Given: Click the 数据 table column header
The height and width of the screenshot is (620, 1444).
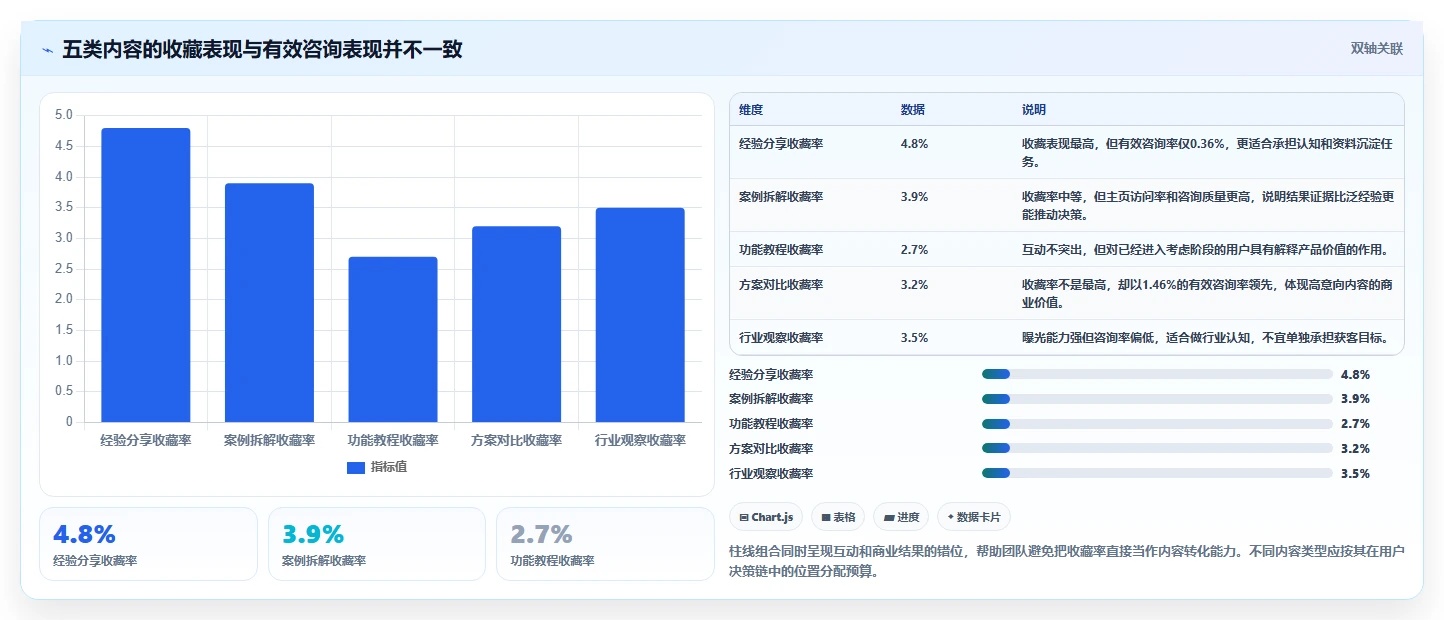Looking at the screenshot, I should point(913,110).
